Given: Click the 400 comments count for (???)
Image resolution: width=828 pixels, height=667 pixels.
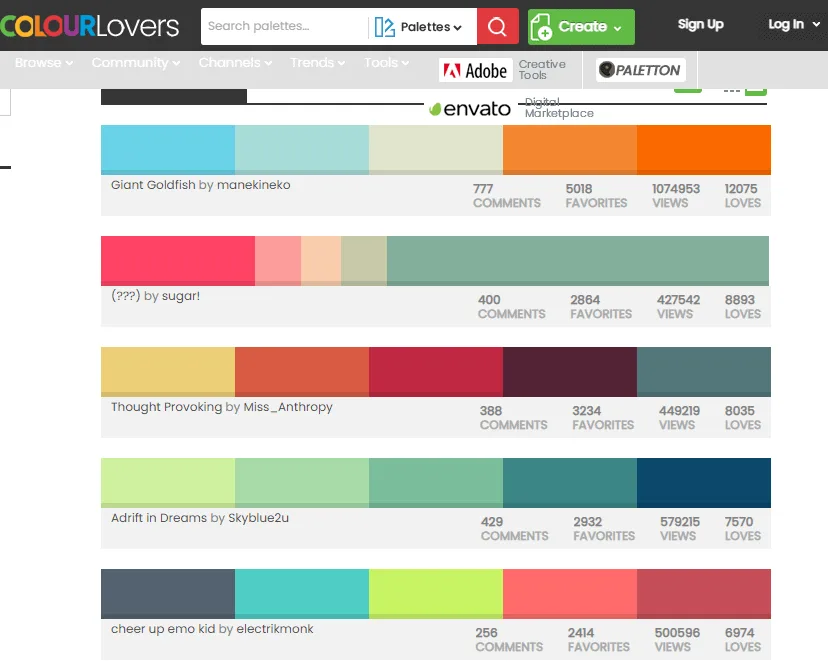Looking at the screenshot, I should click(x=489, y=299).
